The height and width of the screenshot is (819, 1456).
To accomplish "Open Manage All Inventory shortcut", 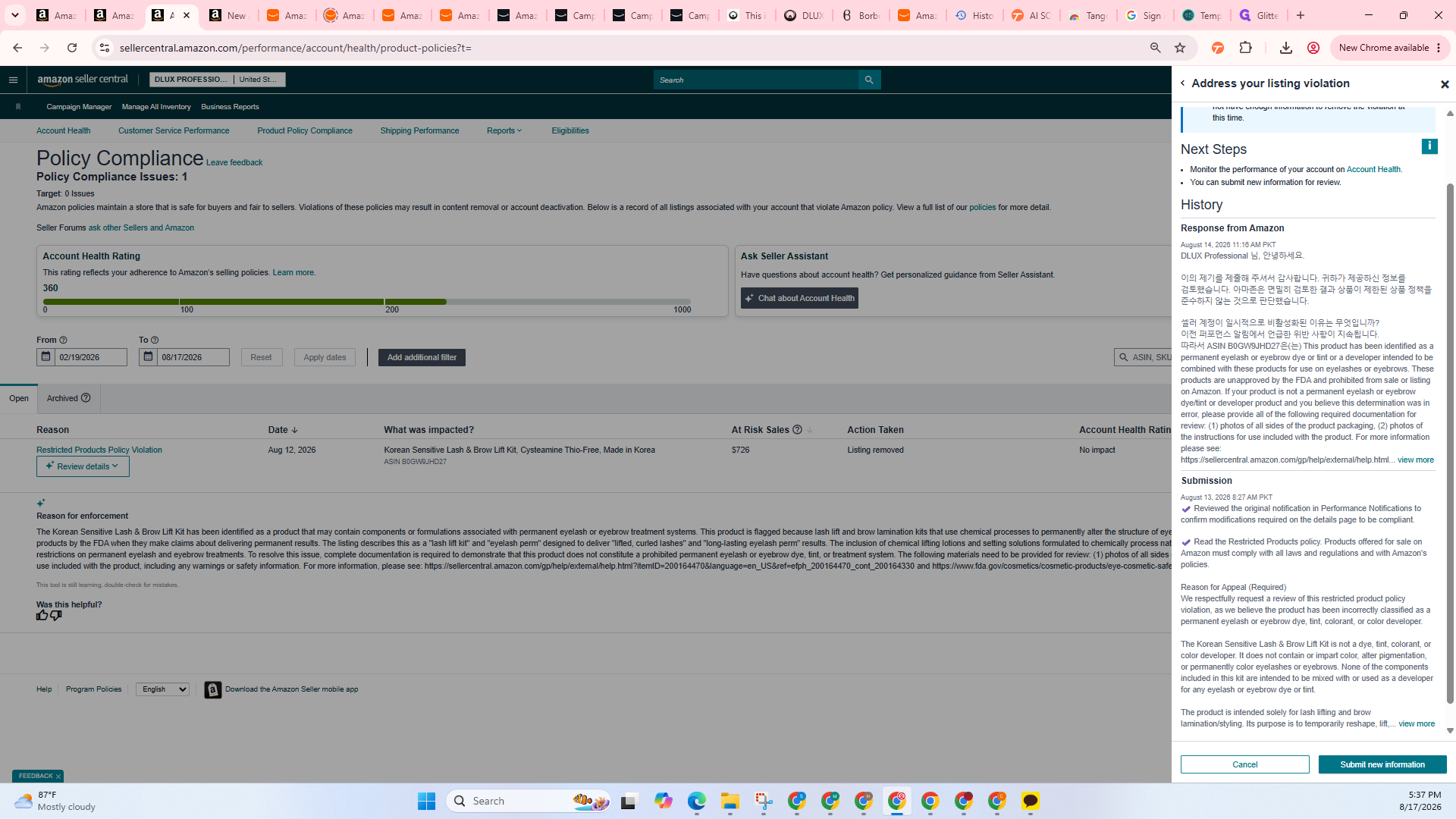I will pos(156,107).
